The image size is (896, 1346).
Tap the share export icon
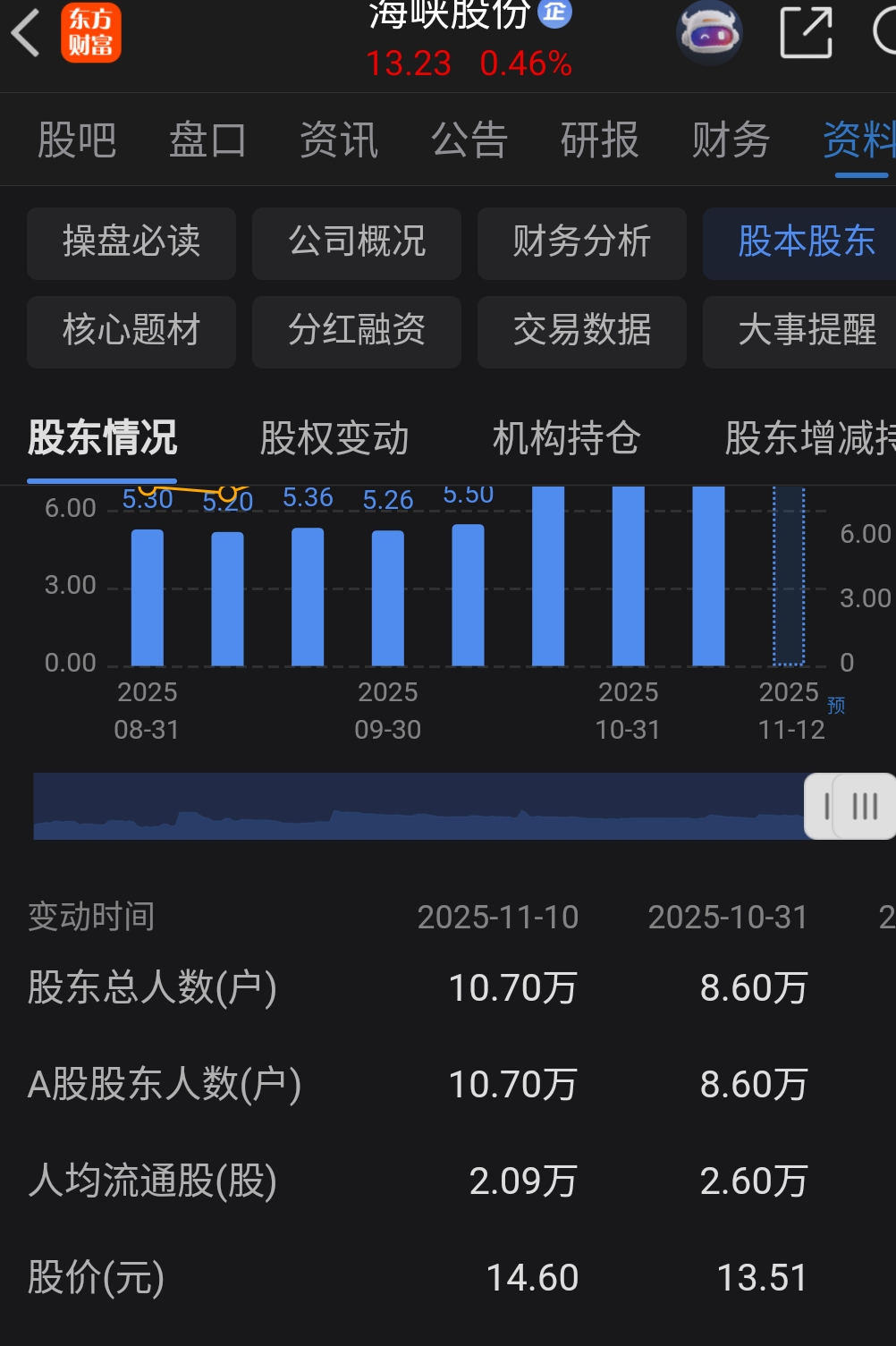[x=806, y=32]
